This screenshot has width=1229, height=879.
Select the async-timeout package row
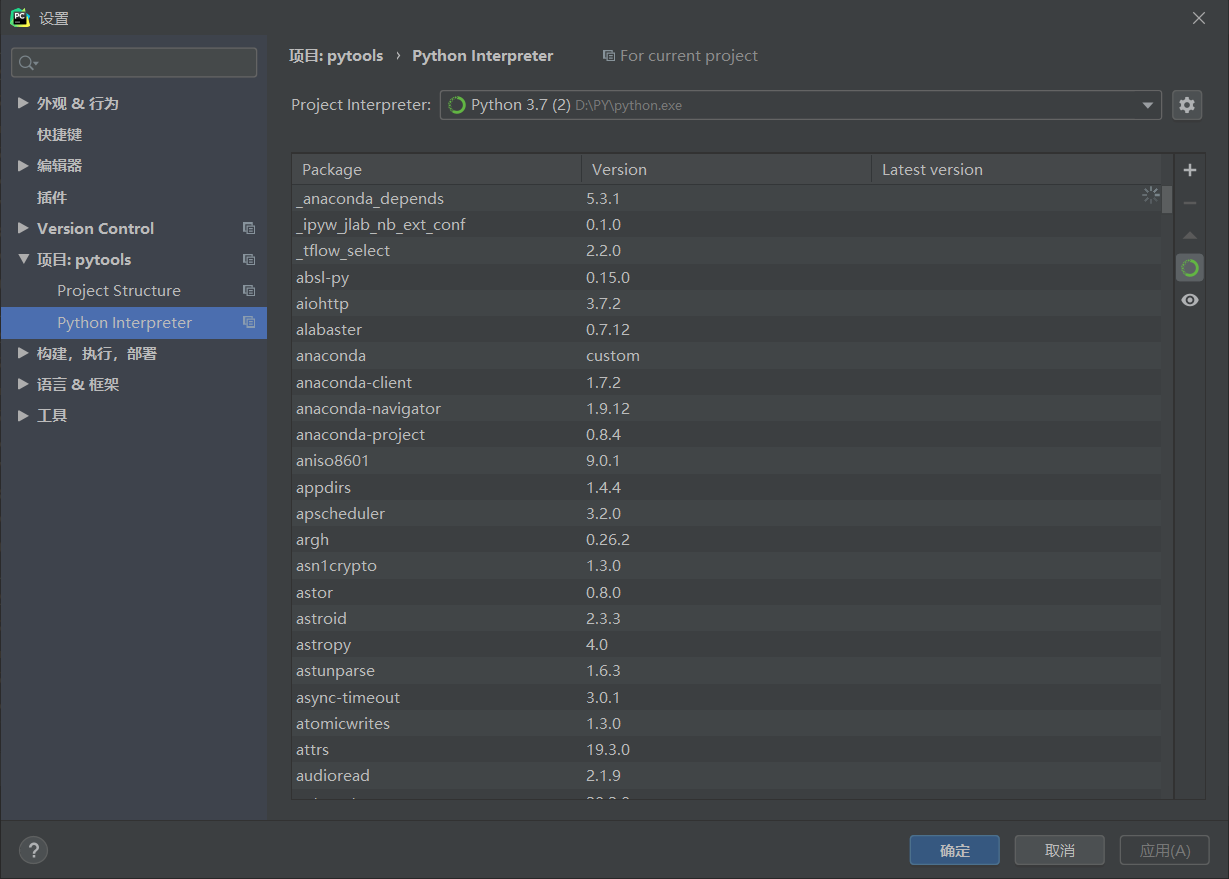(x=727, y=697)
